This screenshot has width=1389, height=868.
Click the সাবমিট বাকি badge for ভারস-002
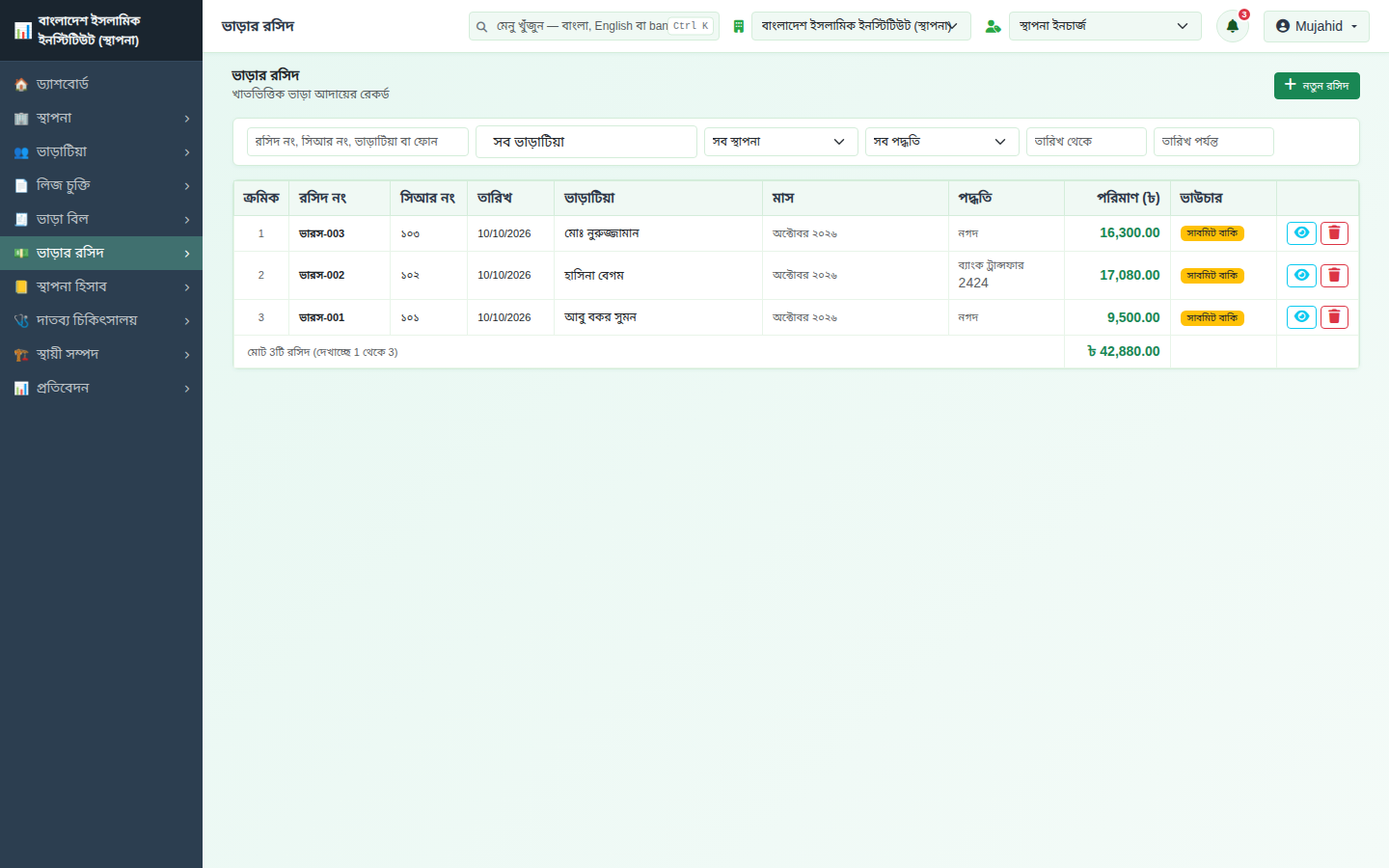(1212, 276)
